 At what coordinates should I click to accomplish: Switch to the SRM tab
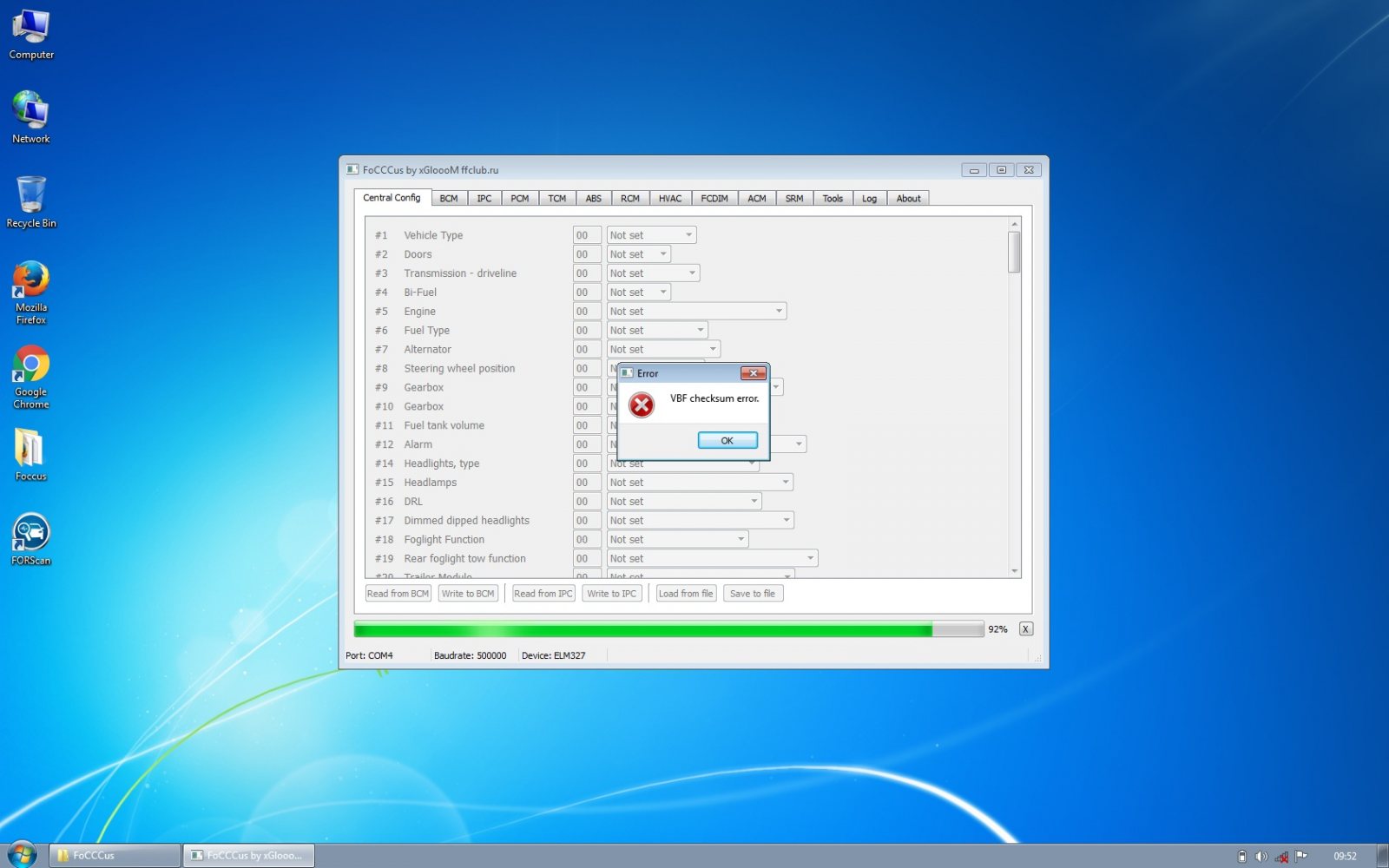coord(794,199)
